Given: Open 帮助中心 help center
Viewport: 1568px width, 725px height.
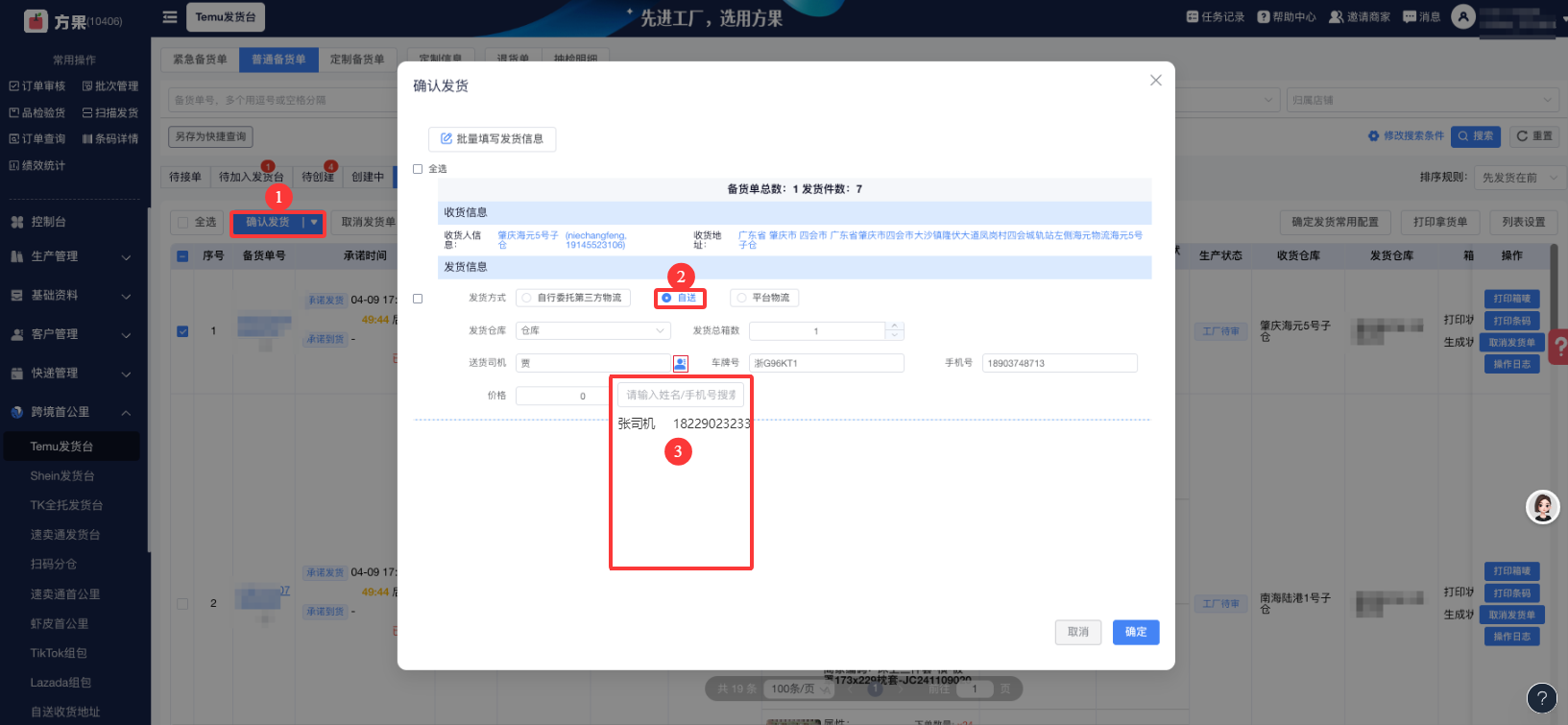Looking at the screenshot, I should point(1287,17).
